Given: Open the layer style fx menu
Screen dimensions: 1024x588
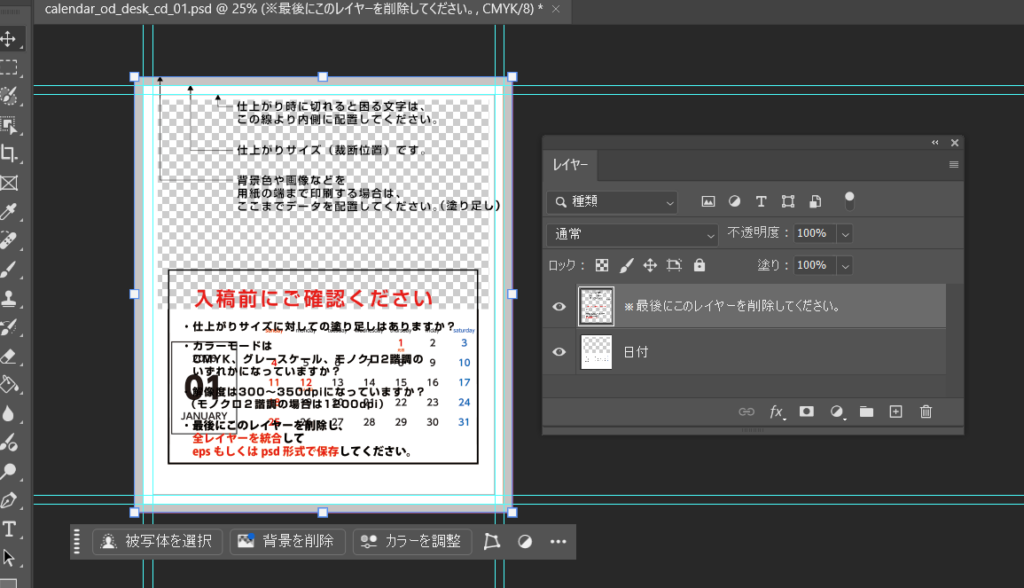Looking at the screenshot, I should 776,411.
